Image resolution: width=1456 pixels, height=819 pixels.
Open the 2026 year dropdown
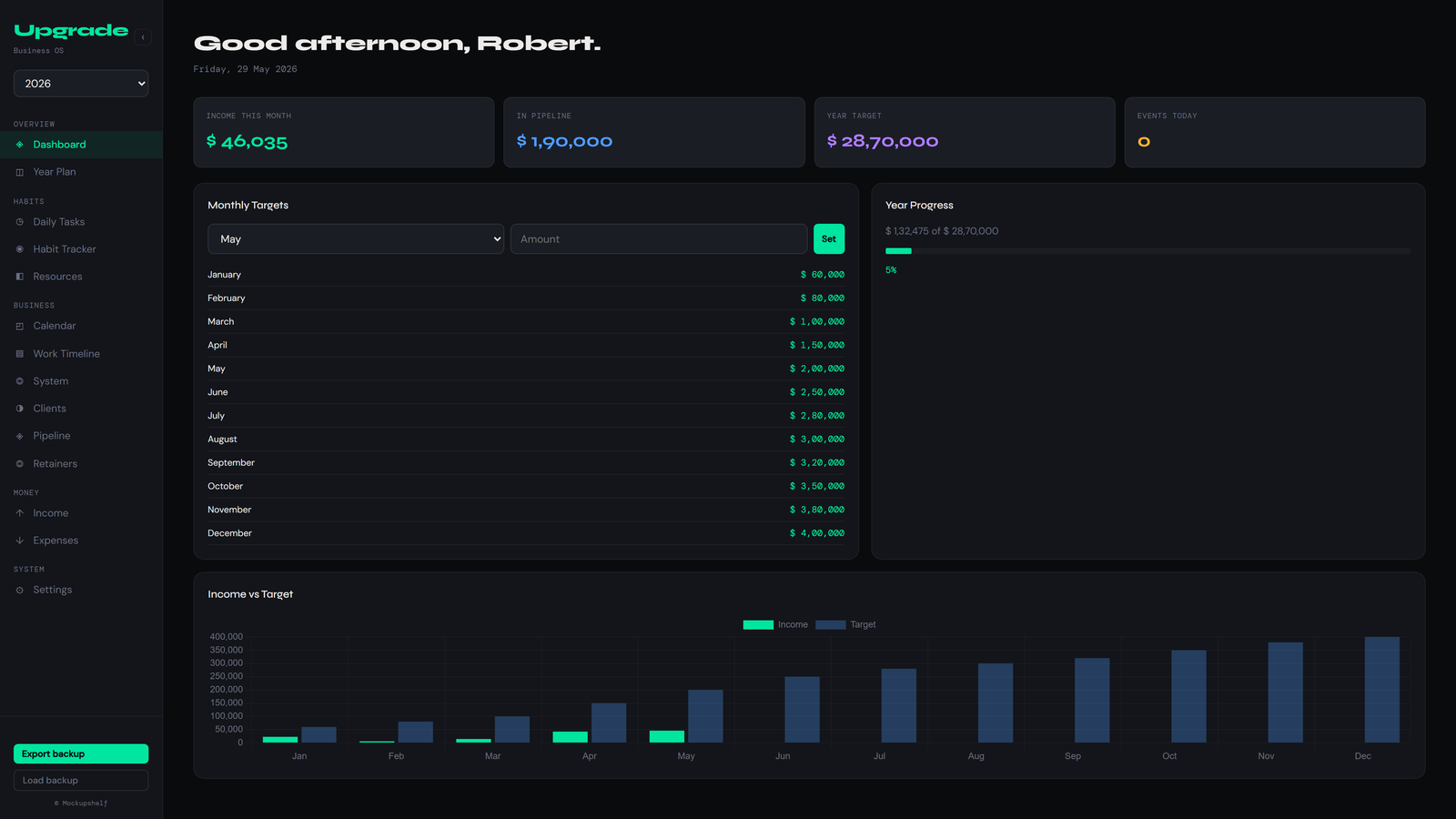tap(81, 84)
